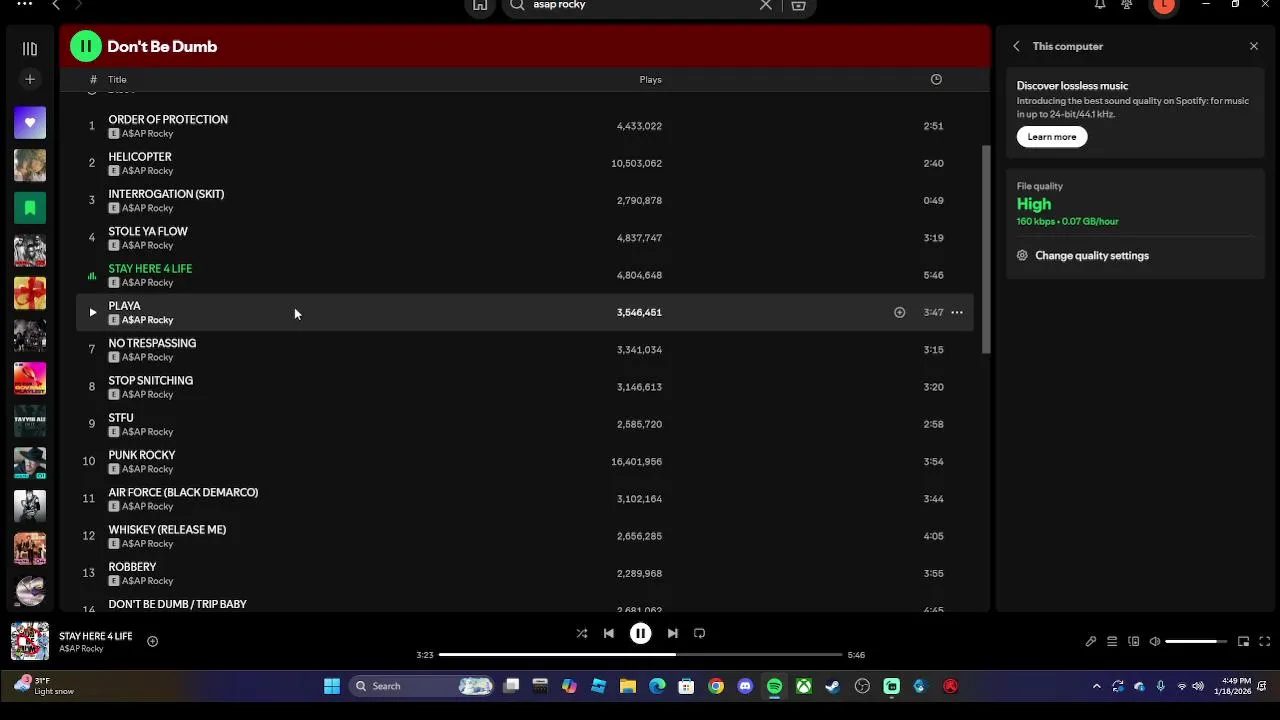Open Windows Start menu
Viewport: 1280px width, 720px height.
click(x=332, y=686)
